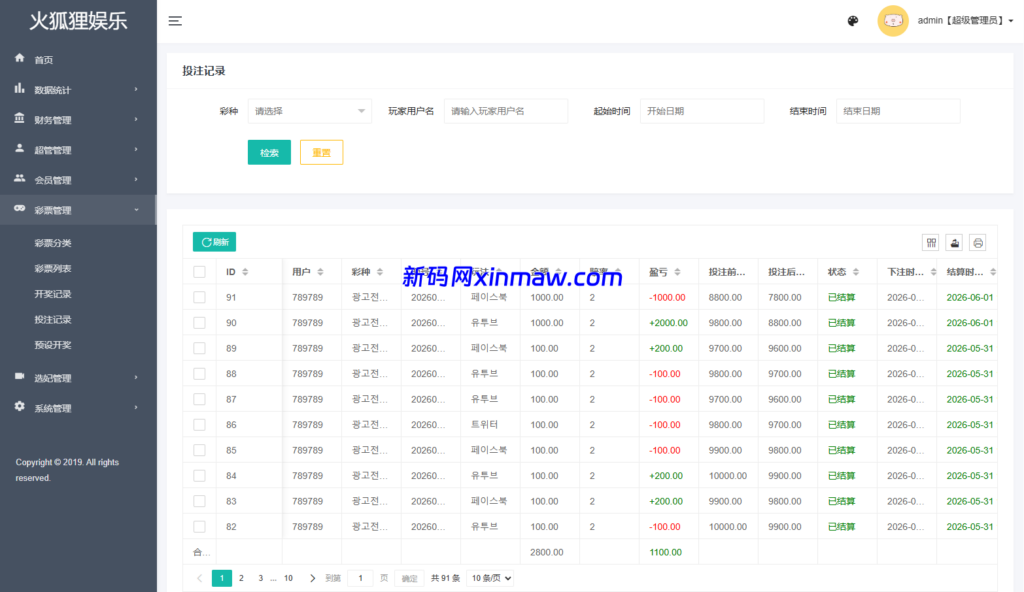Screen dimensions: 1024x592
Task: Sort by the 下注时 column arrows
Action: [x=933, y=272]
